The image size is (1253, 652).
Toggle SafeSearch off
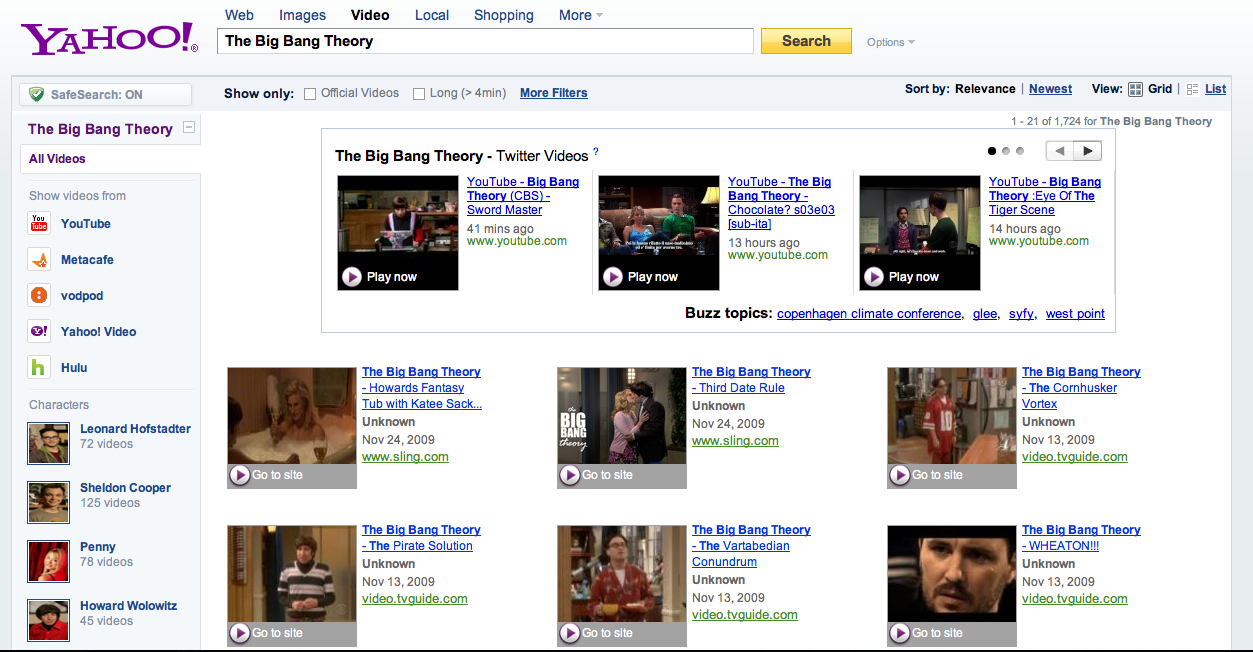pyautogui.click(x=95, y=93)
